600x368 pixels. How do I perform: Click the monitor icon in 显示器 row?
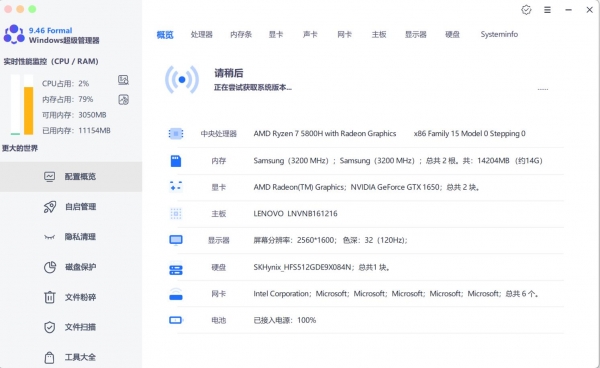pos(176,240)
